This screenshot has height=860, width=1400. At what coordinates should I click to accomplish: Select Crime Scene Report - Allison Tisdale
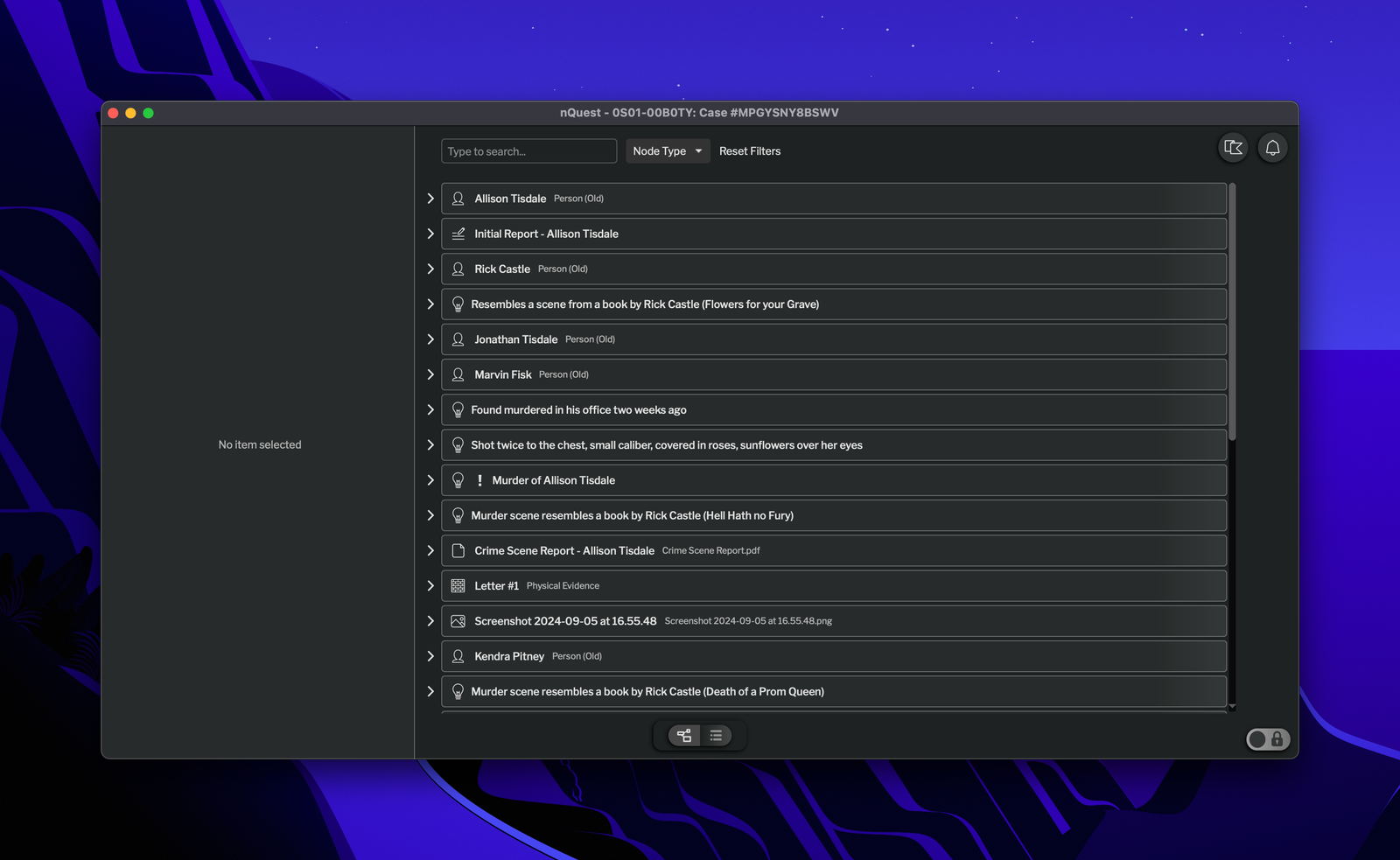tap(834, 550)
